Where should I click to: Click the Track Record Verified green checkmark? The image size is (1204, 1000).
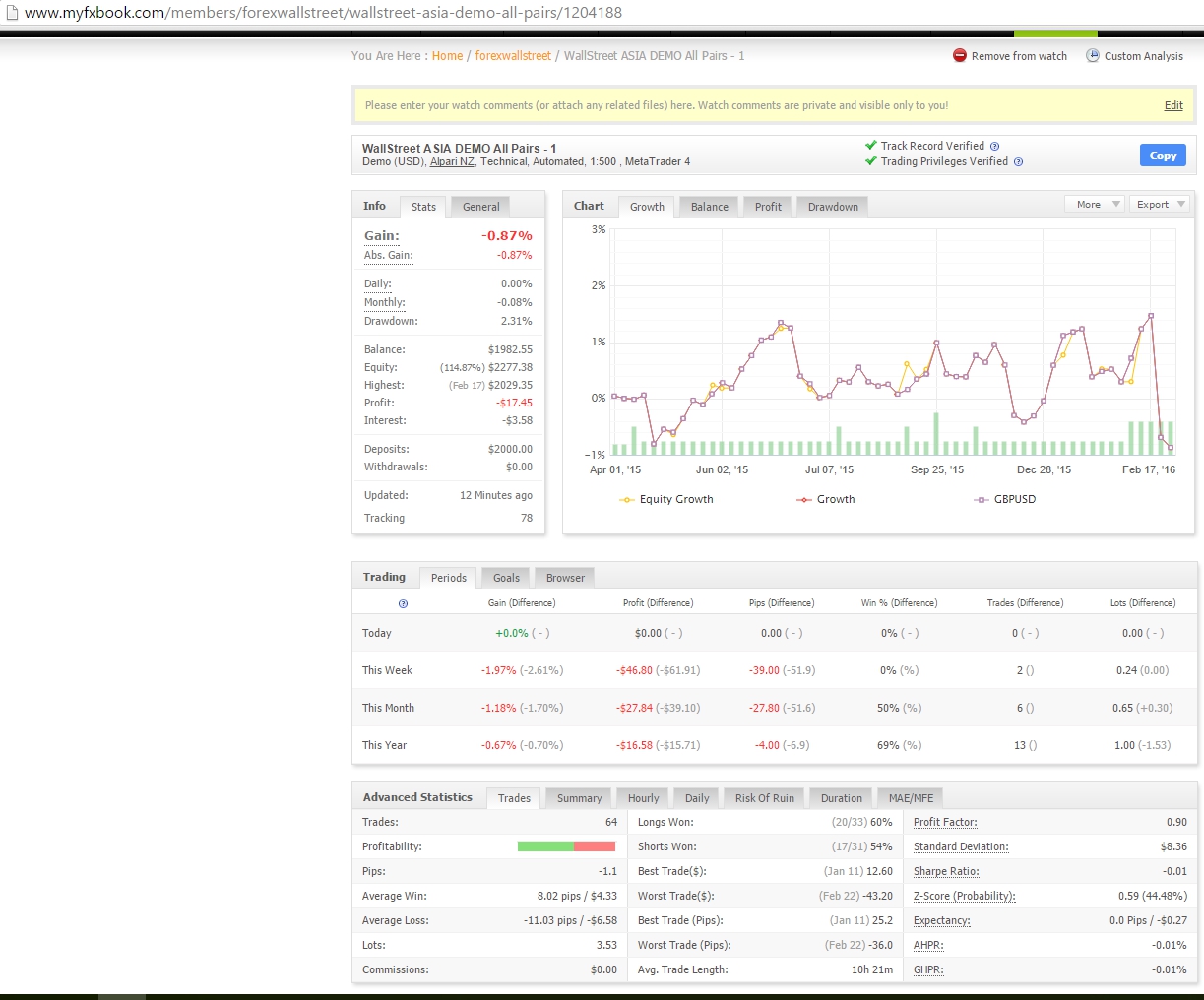click(870, 145)
